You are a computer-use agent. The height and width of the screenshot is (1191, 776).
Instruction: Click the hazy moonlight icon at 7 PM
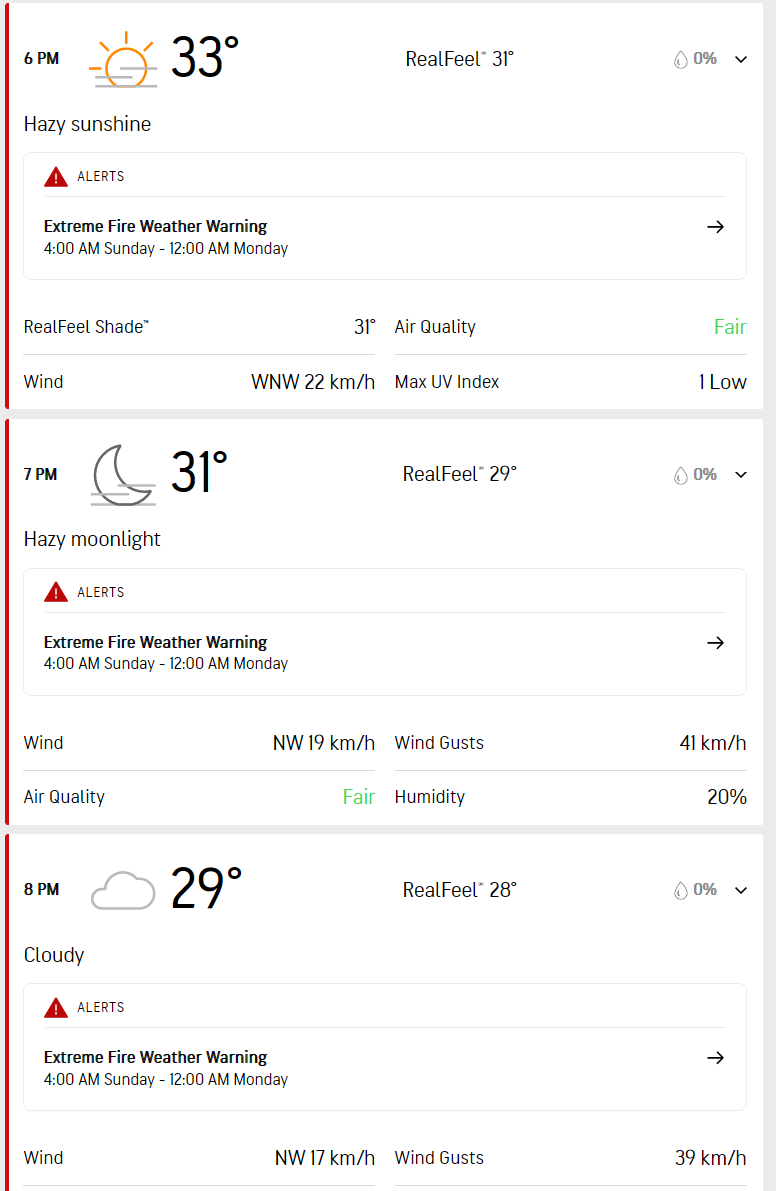click(123, 475)
